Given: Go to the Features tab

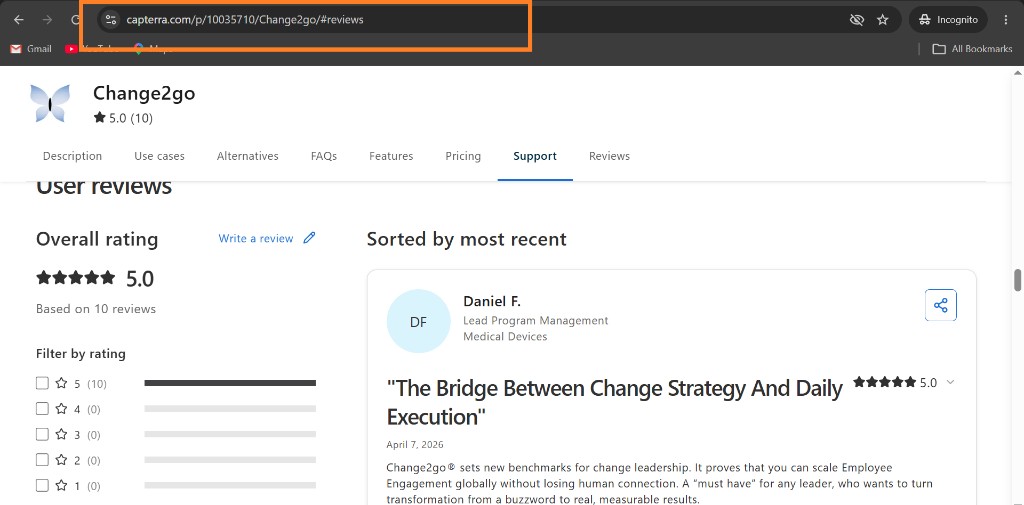Looking at the screenshot, I should [391, 156].
